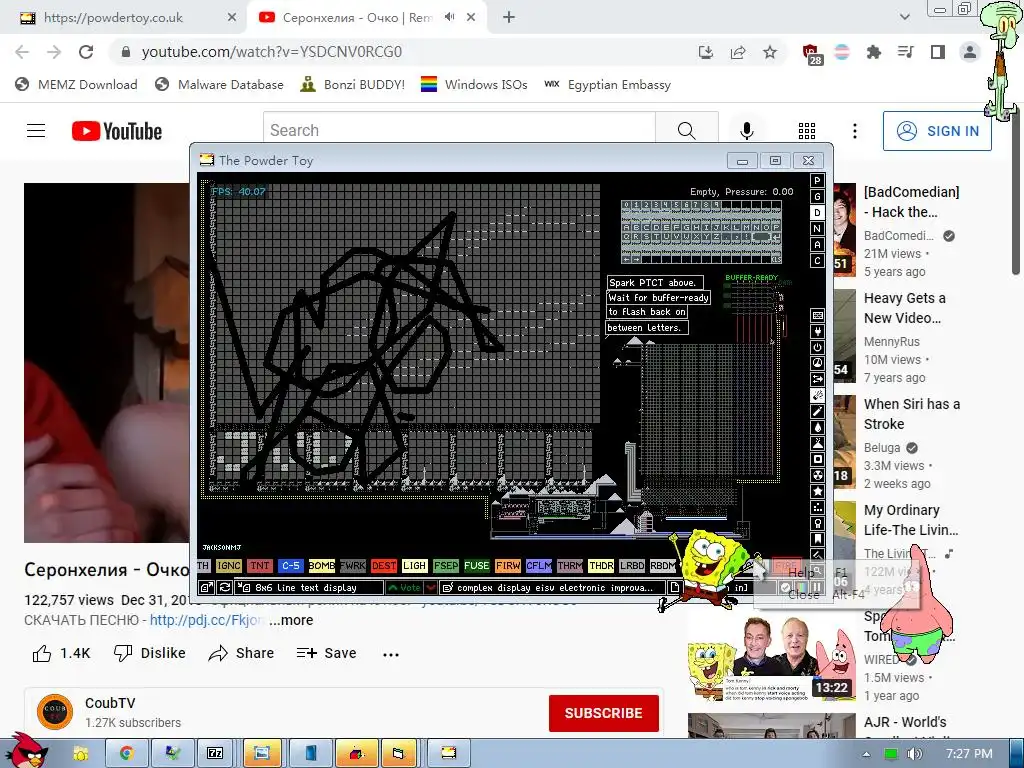Select the C-5 element
Viewport: 1024px width, 768px height.
[291, 566]
